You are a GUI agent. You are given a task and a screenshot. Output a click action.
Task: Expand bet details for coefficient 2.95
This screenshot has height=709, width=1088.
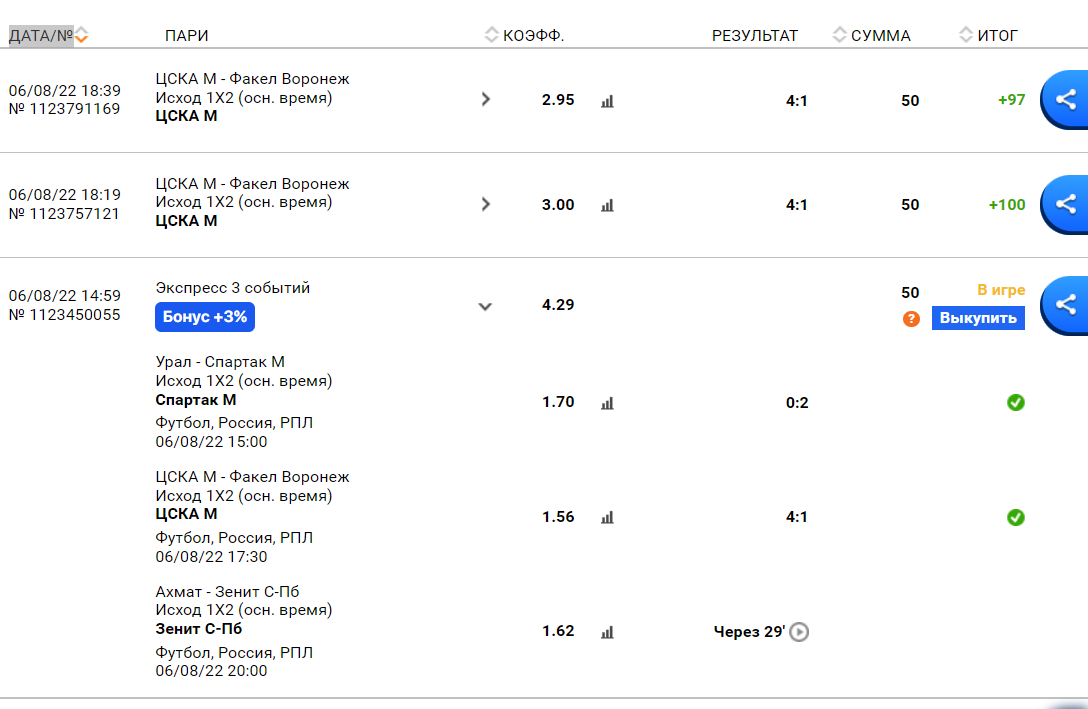[486, 100]
